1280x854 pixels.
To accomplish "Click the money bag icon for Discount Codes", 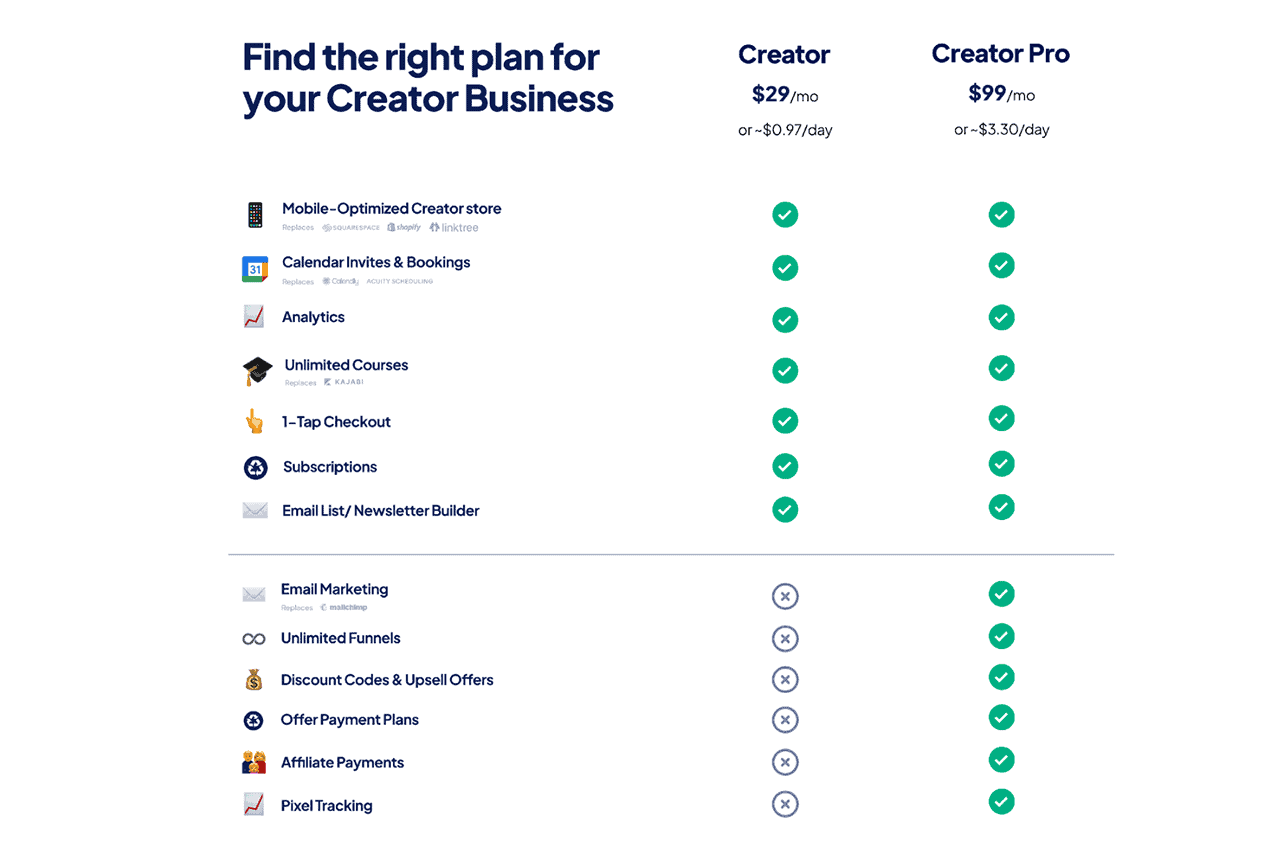I will [254, 679].
